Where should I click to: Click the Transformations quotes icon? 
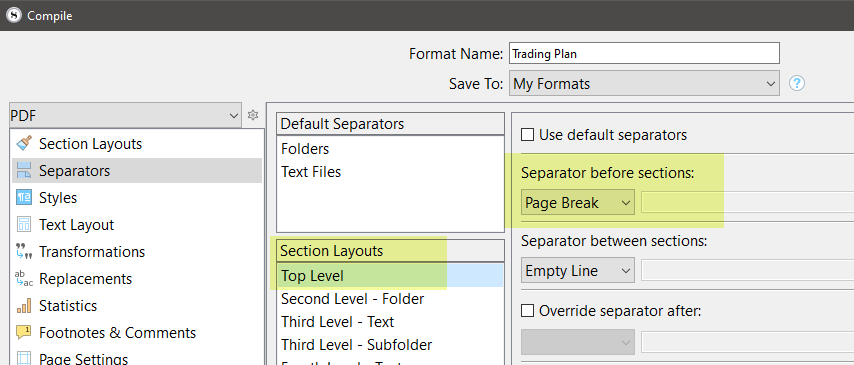click(24, 252)
